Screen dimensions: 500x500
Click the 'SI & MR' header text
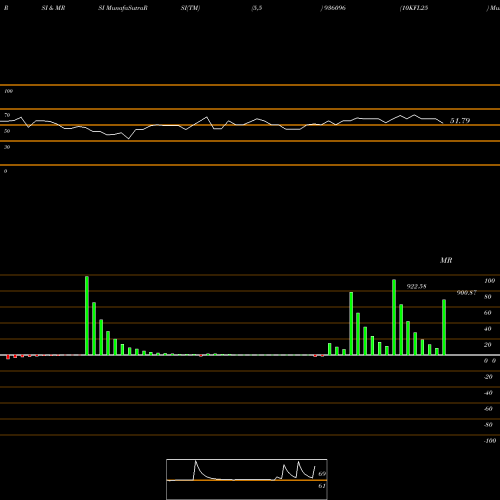click(x=53, y=8)
